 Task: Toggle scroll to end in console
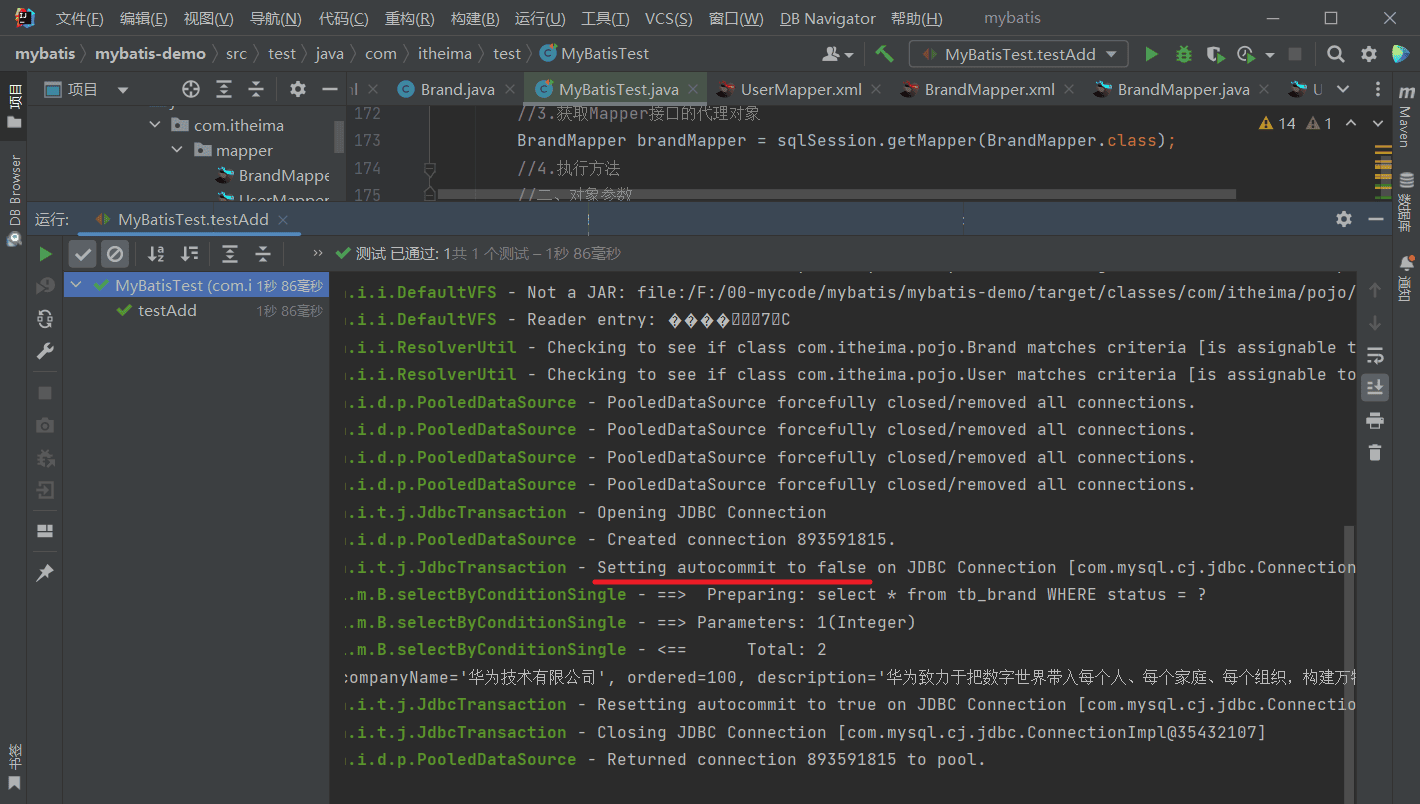pyautogui.click(x=1375, y=387)
